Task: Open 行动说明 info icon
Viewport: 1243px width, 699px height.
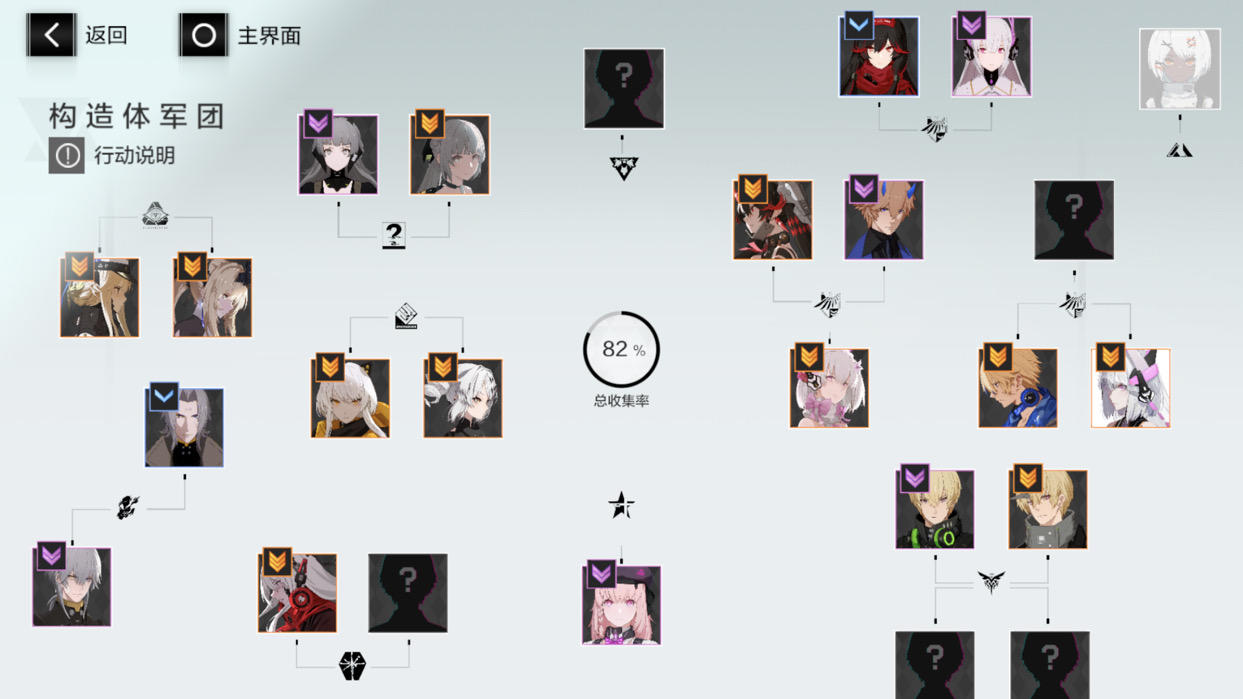Action: (x=67, y=156)
